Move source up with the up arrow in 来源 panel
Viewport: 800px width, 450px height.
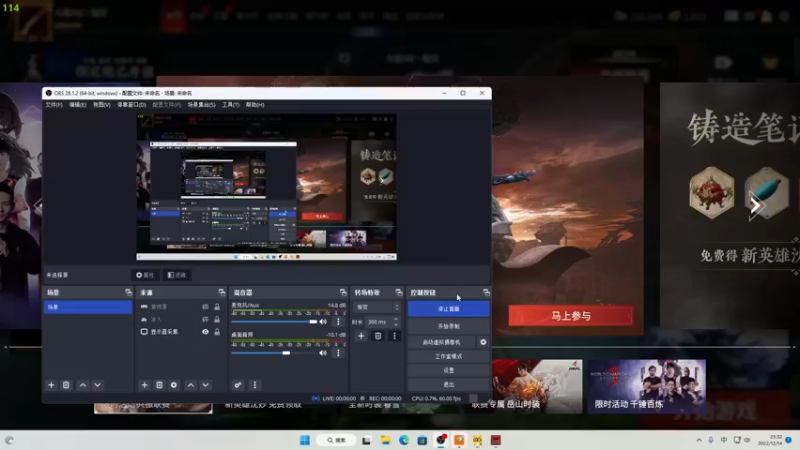tap(191, 385)
